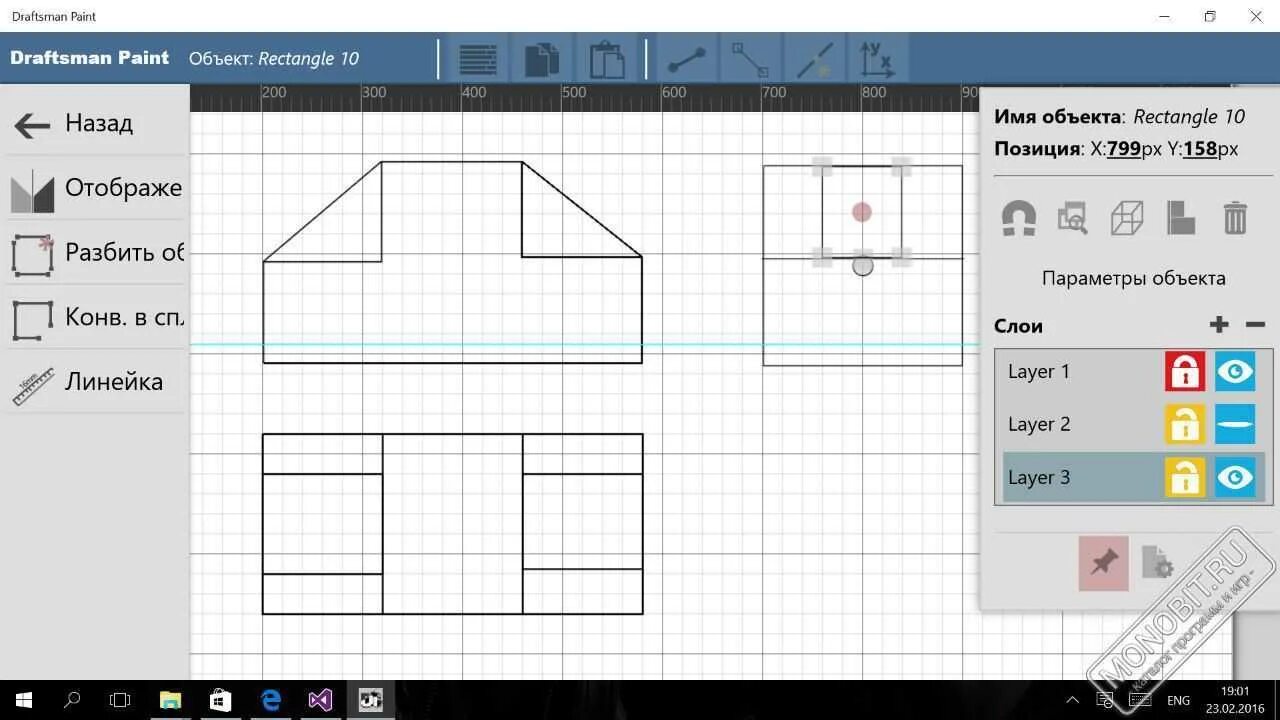Lock Layer 2 with yellow padlock
Viewport: 1280px width, 720px height.
click(1185, 424)
